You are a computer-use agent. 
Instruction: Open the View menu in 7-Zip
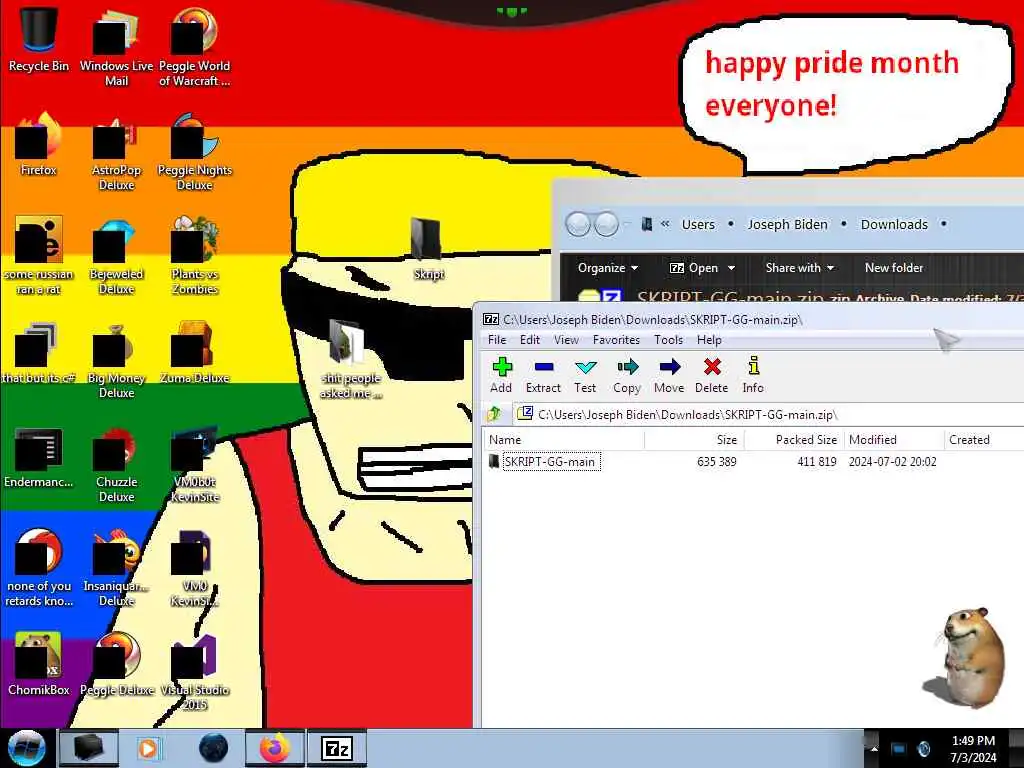click(566, 340)
